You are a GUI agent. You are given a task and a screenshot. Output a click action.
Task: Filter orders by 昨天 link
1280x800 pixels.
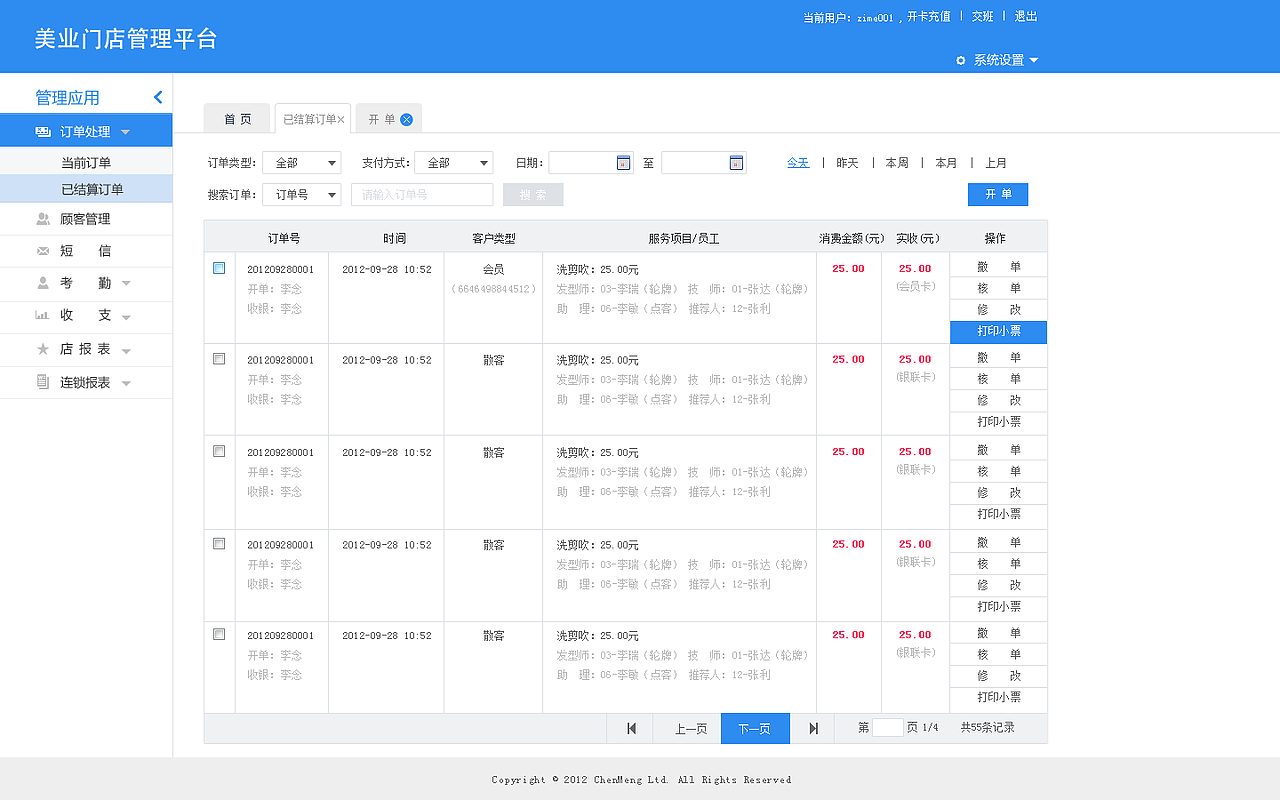click(845, 162)
